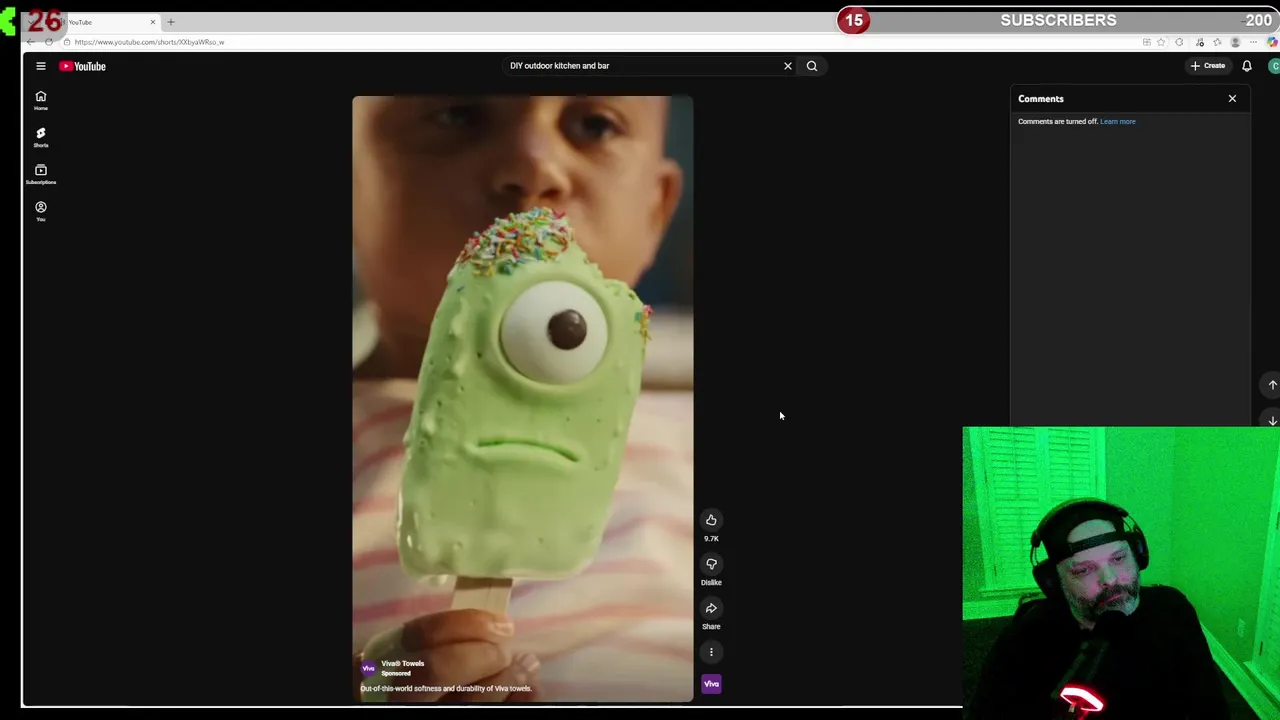The height and width of the screenshot is (720, 1280).
Task: Dislike the short video
Action: pyautogui.click(x=711, y=564)
